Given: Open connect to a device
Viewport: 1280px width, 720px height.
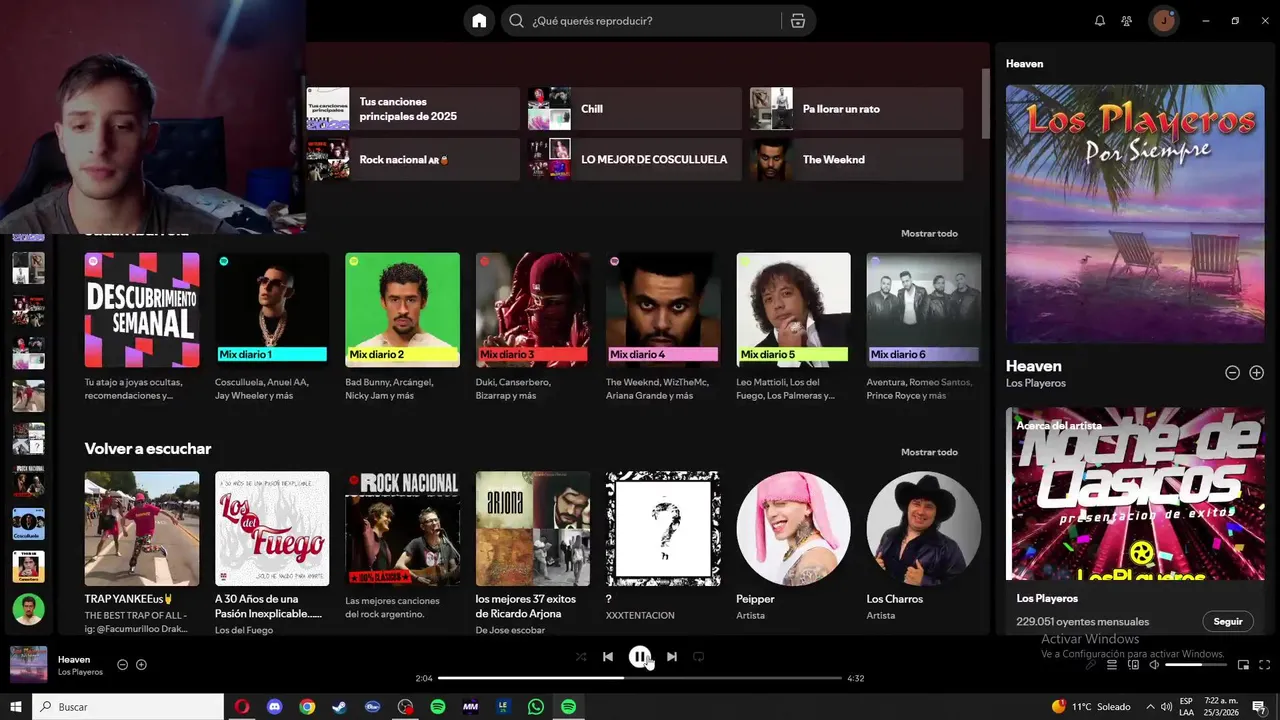Looking at the screenshot, I should click(x=1134, y=665).
